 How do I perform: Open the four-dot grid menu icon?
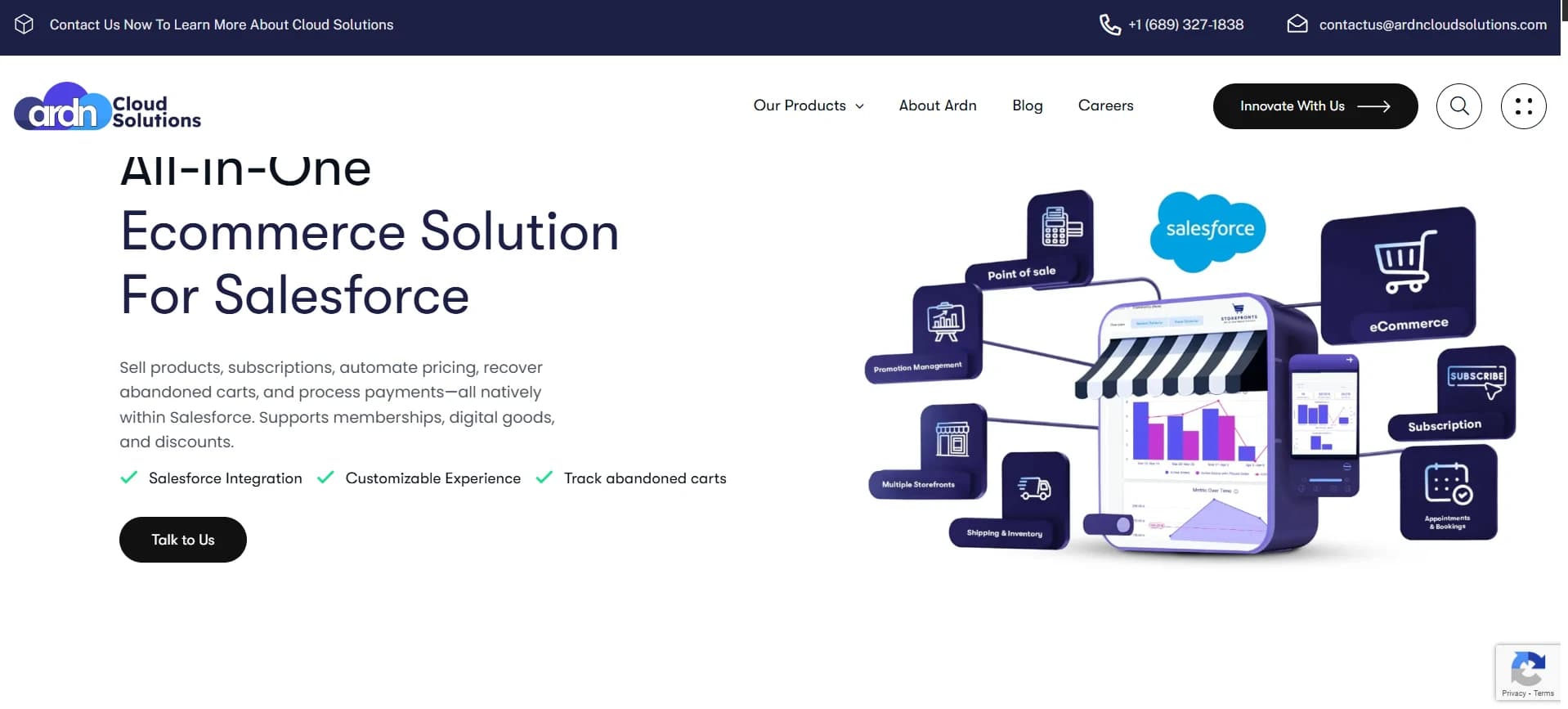[1523, 106]
